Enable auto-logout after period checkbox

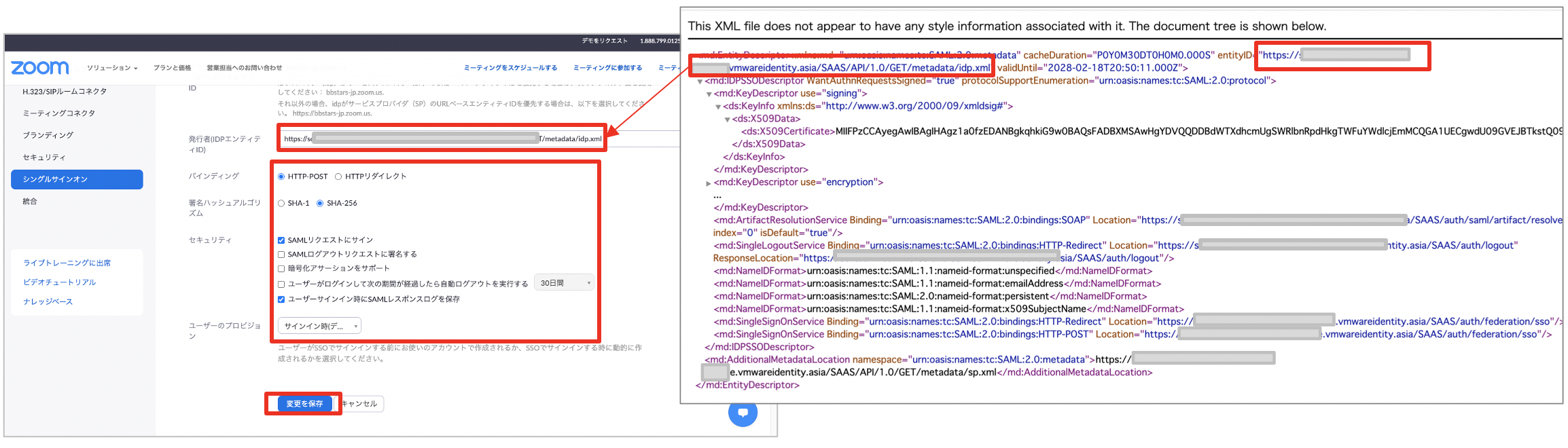pos(281,284)
